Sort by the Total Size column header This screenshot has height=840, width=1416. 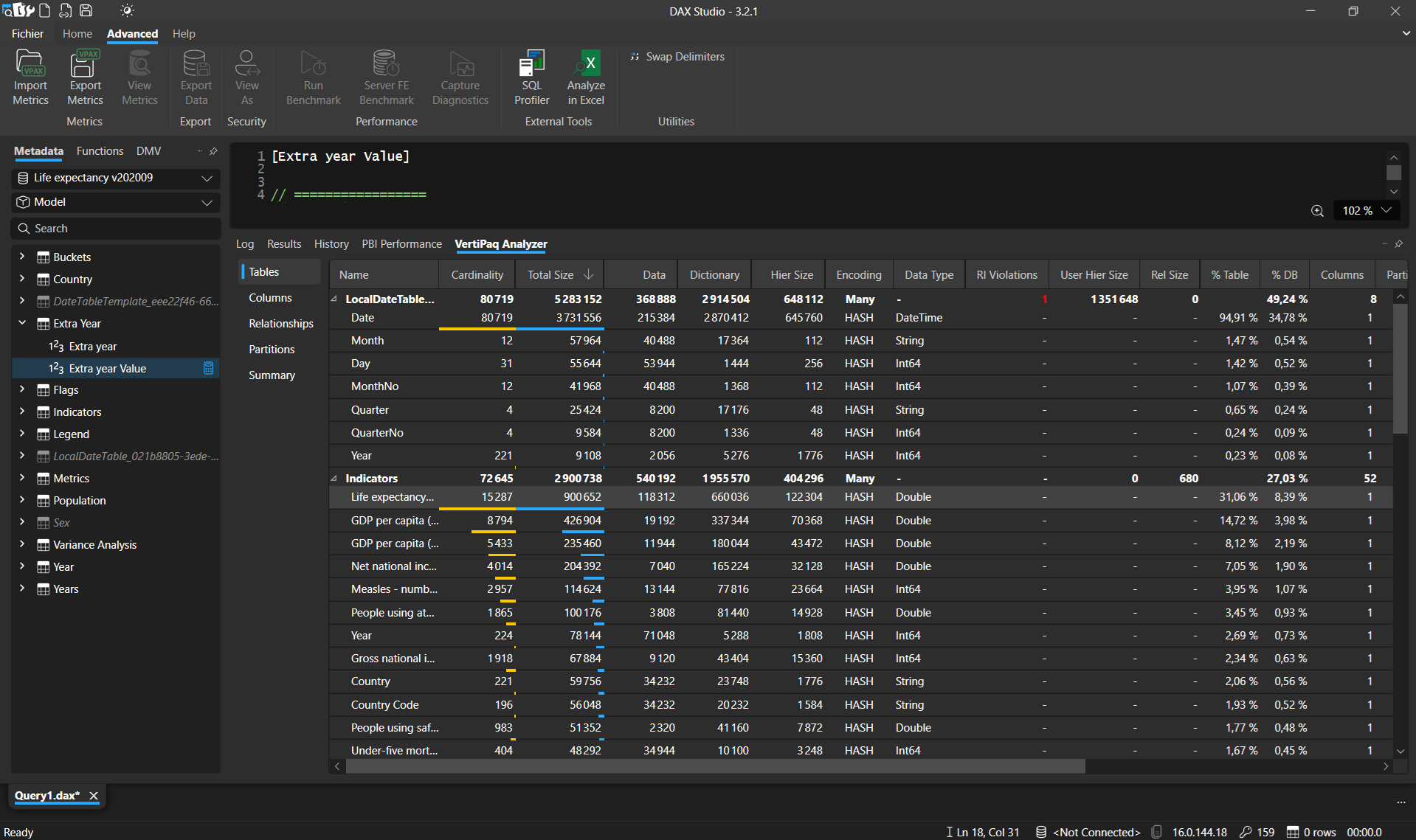560,275
